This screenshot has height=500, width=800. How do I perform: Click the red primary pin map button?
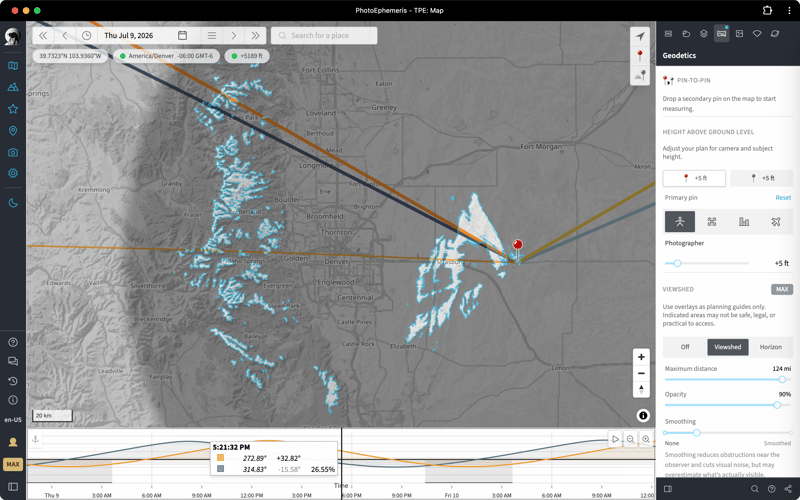640,56
